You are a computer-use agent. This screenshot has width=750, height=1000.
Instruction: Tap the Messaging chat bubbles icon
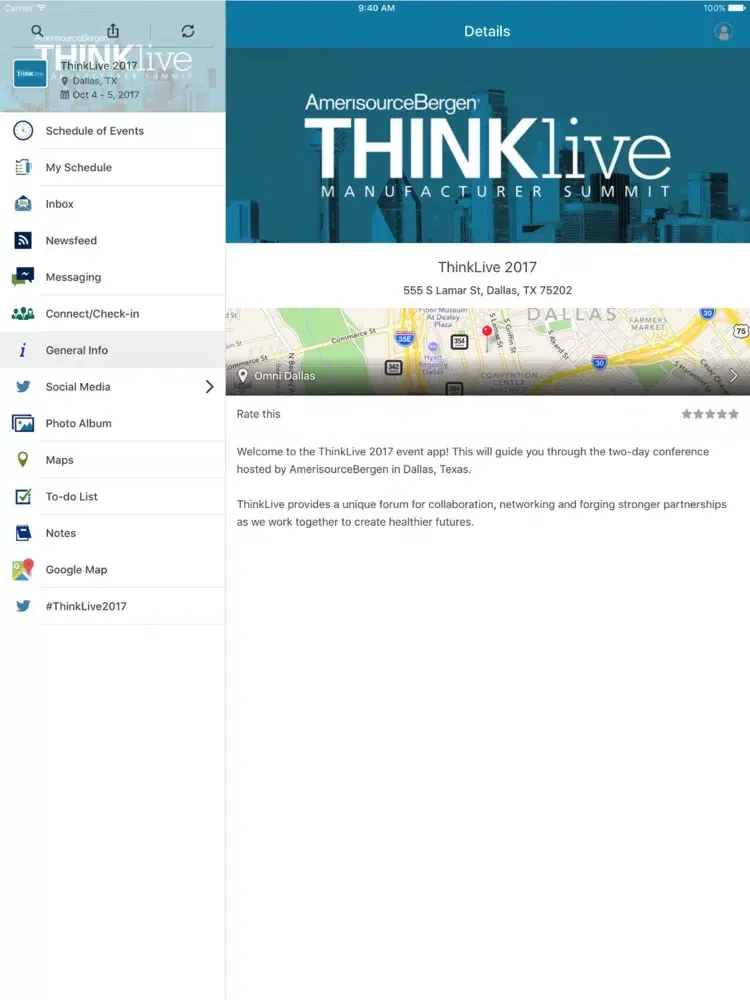click(23, 277)
